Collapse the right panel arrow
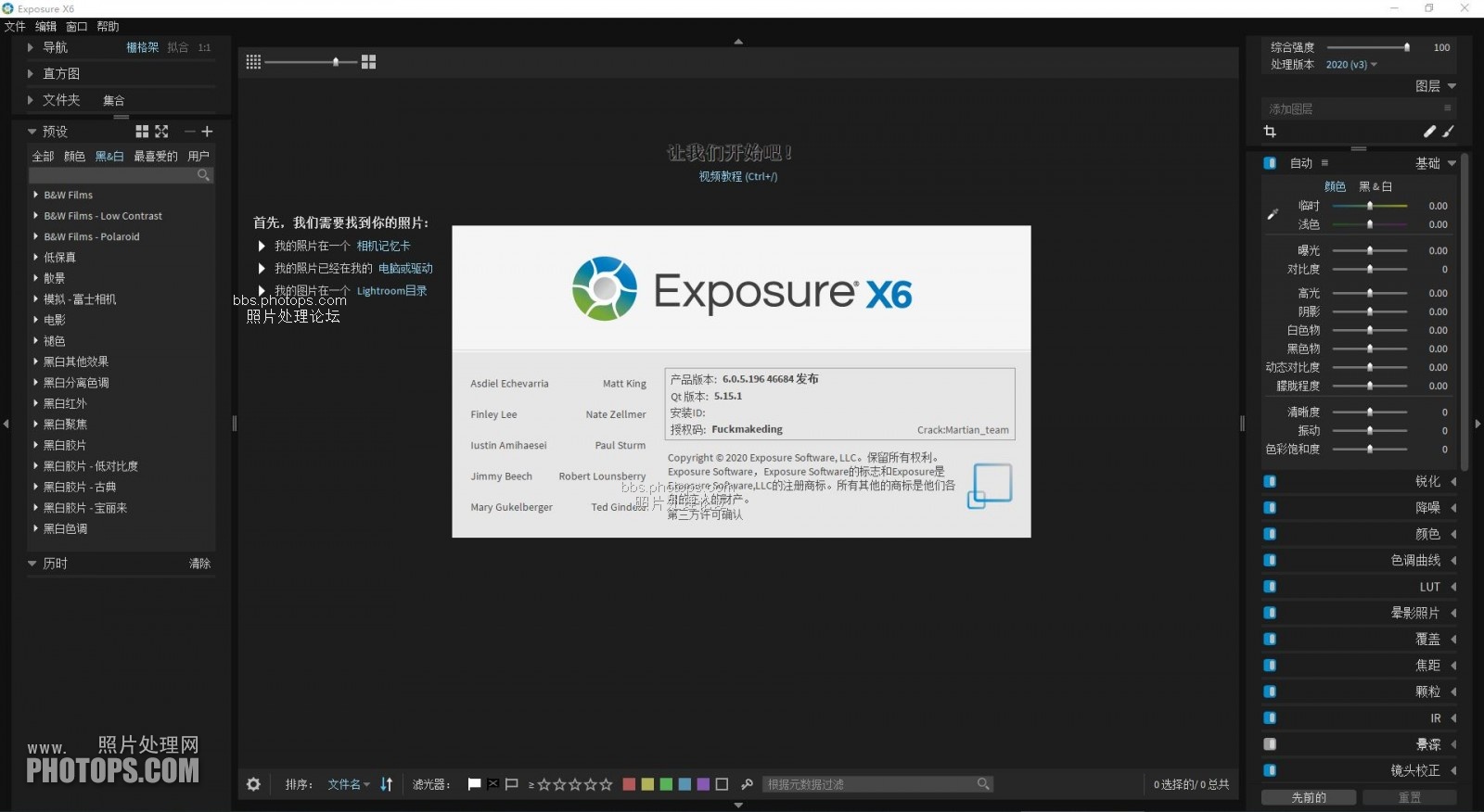Viewport: 1484px width, 812px height. pyautogui.click(x=1478, y=424)
